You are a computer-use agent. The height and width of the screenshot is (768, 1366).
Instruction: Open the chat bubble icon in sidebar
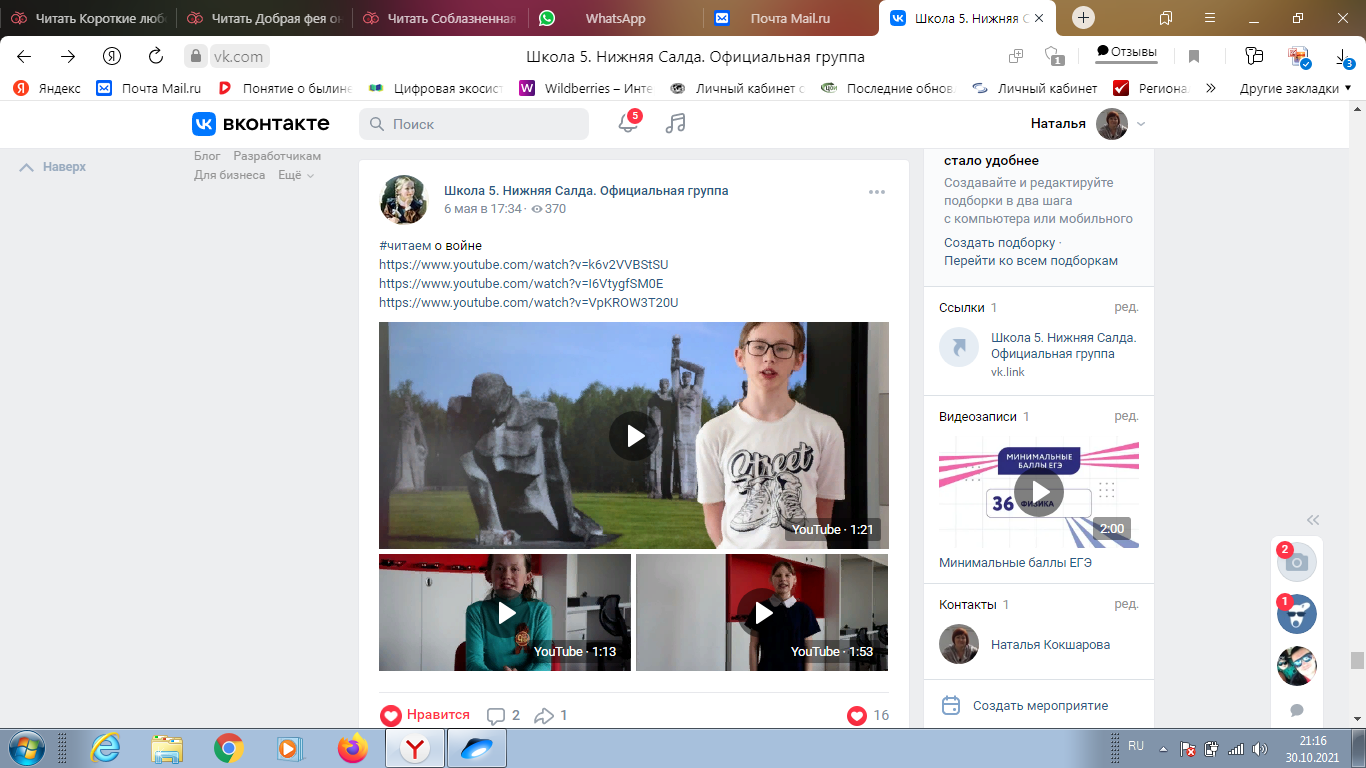(1297, 710)
